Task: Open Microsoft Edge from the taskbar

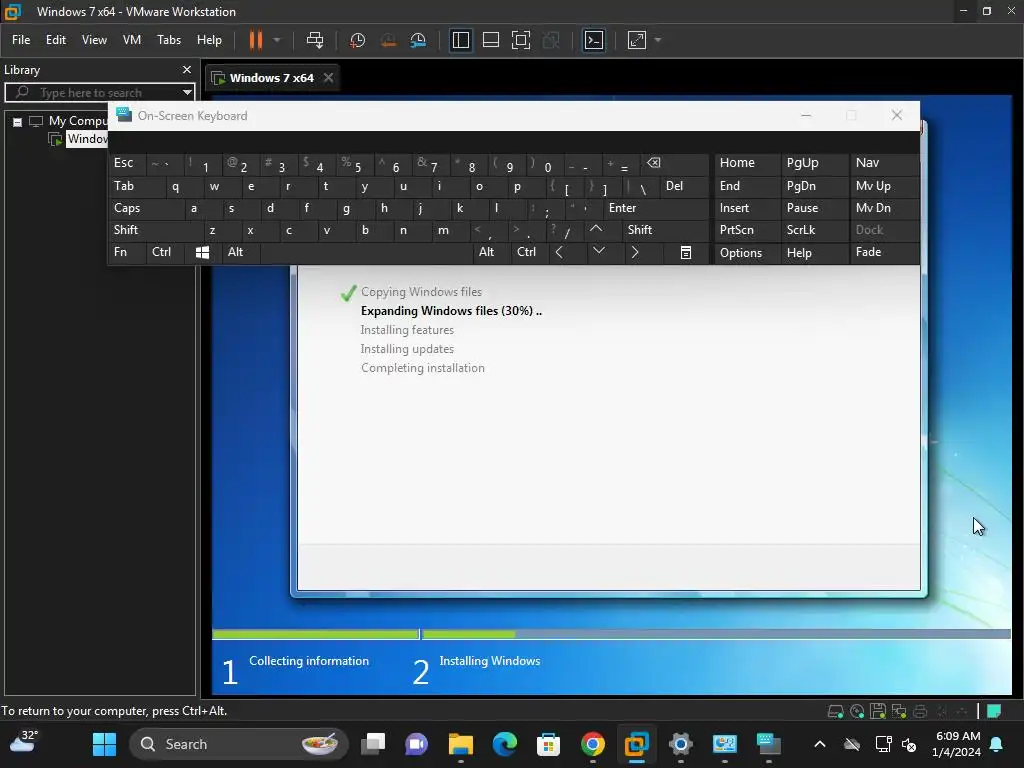Action: coord(504,744)
